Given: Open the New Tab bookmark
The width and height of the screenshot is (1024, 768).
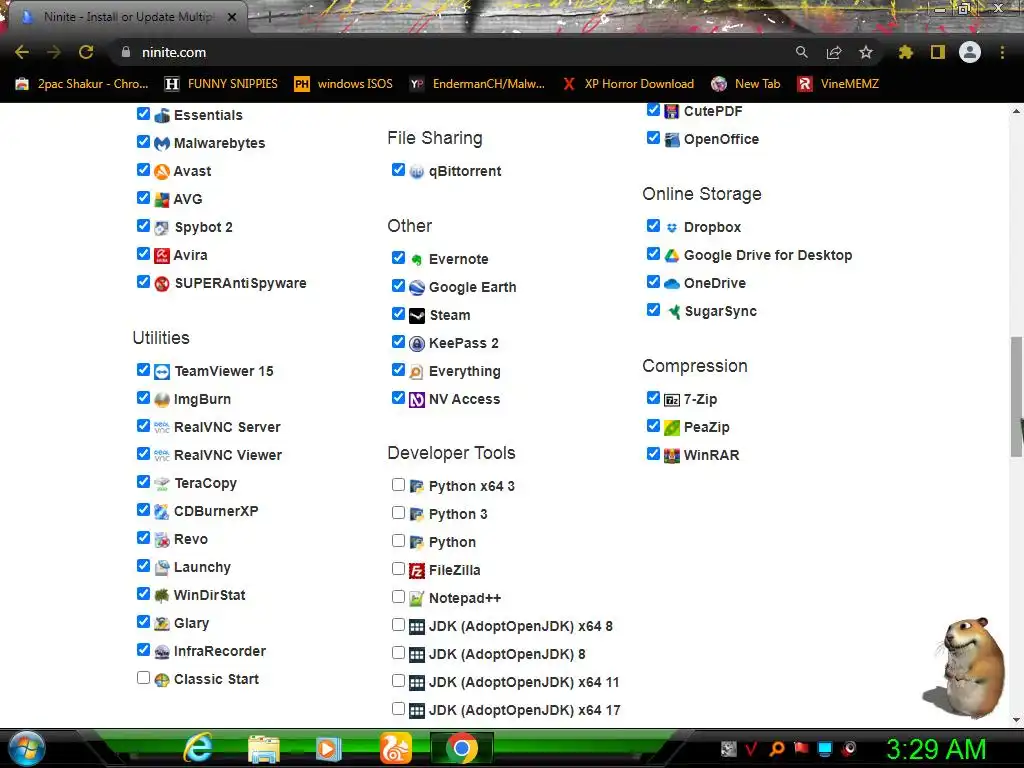Looking at the screenshot, I should (x=746, y=84).
